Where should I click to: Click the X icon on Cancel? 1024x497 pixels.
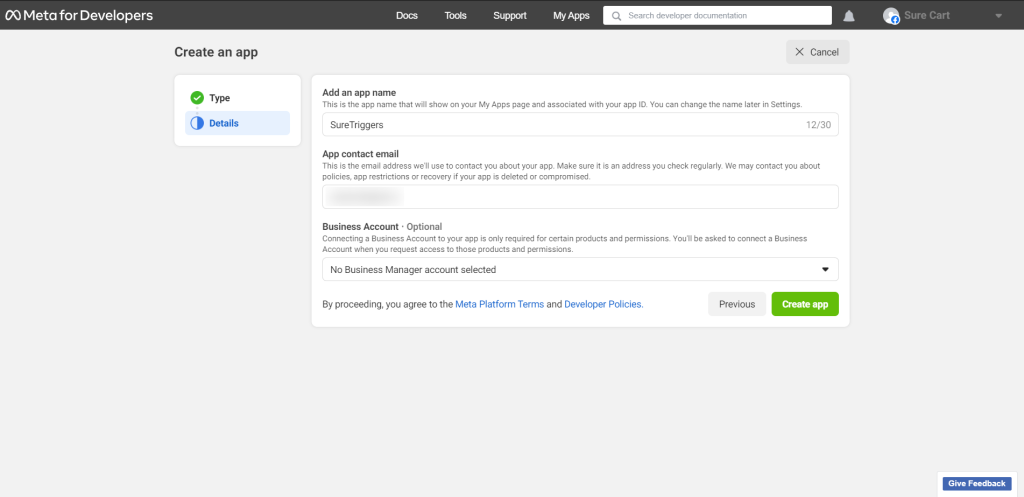coord(799,52)
